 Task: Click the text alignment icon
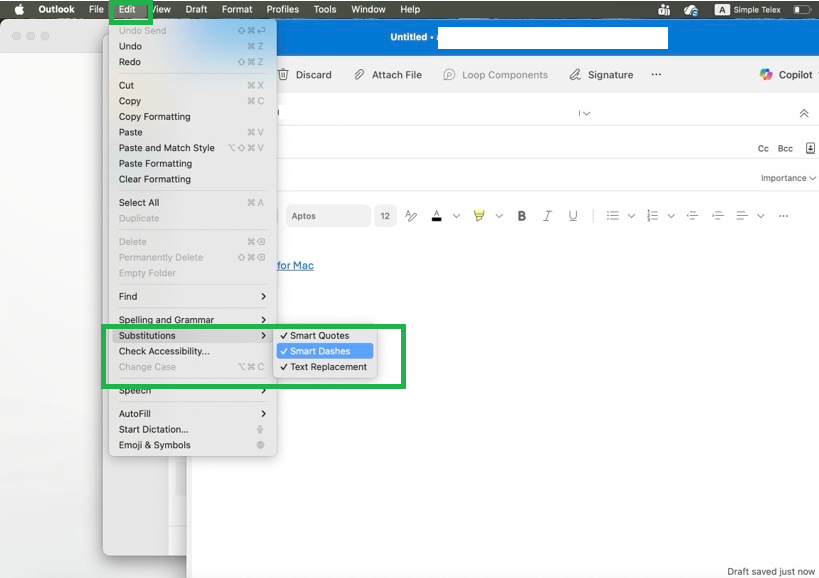point(742,216)
